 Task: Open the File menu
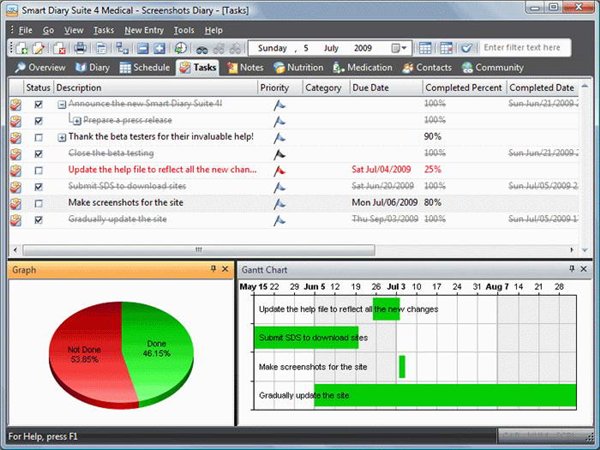pos(25,30)
